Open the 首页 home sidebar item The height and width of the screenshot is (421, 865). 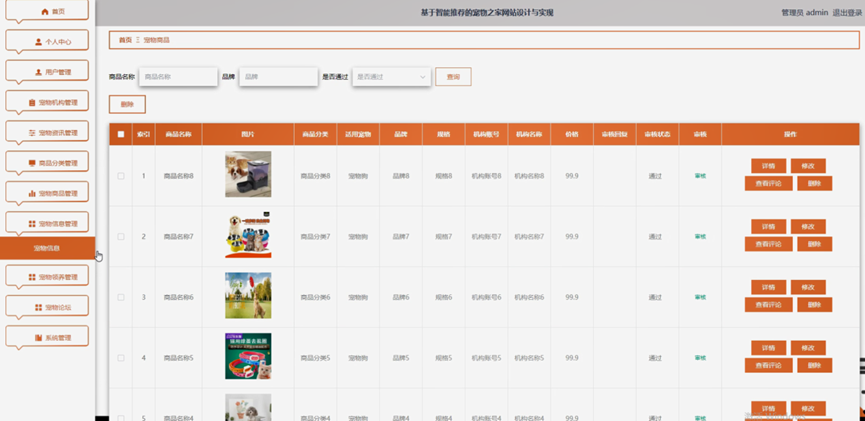tap(47, 11)
